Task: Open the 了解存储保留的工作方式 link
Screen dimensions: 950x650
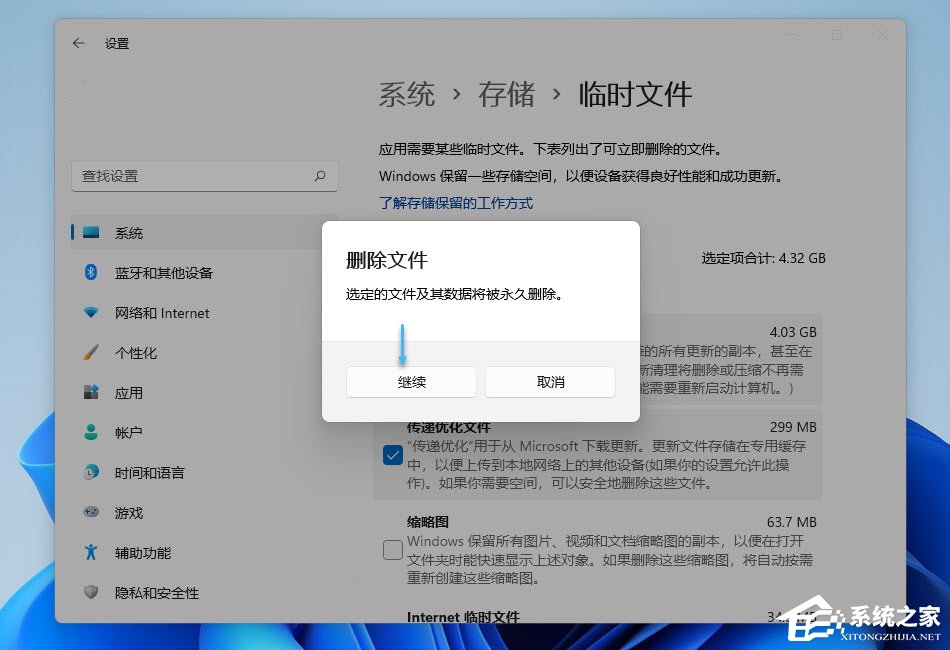Action: tap(455, 202)
